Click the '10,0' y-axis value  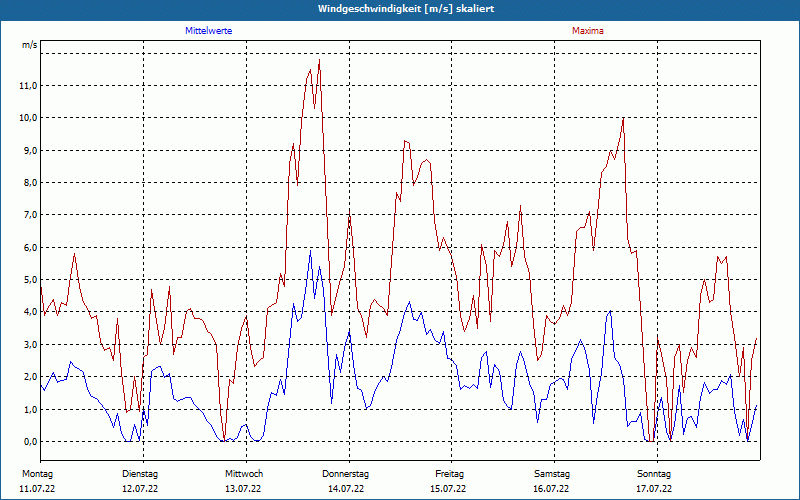tap(28, 118)
